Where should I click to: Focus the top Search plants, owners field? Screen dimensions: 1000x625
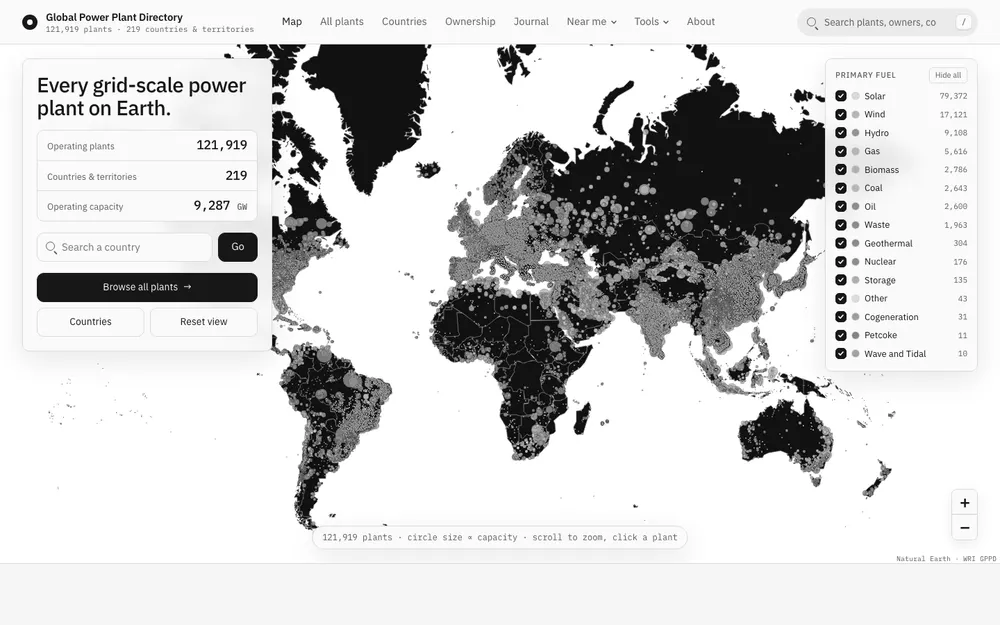click(887, 22)
